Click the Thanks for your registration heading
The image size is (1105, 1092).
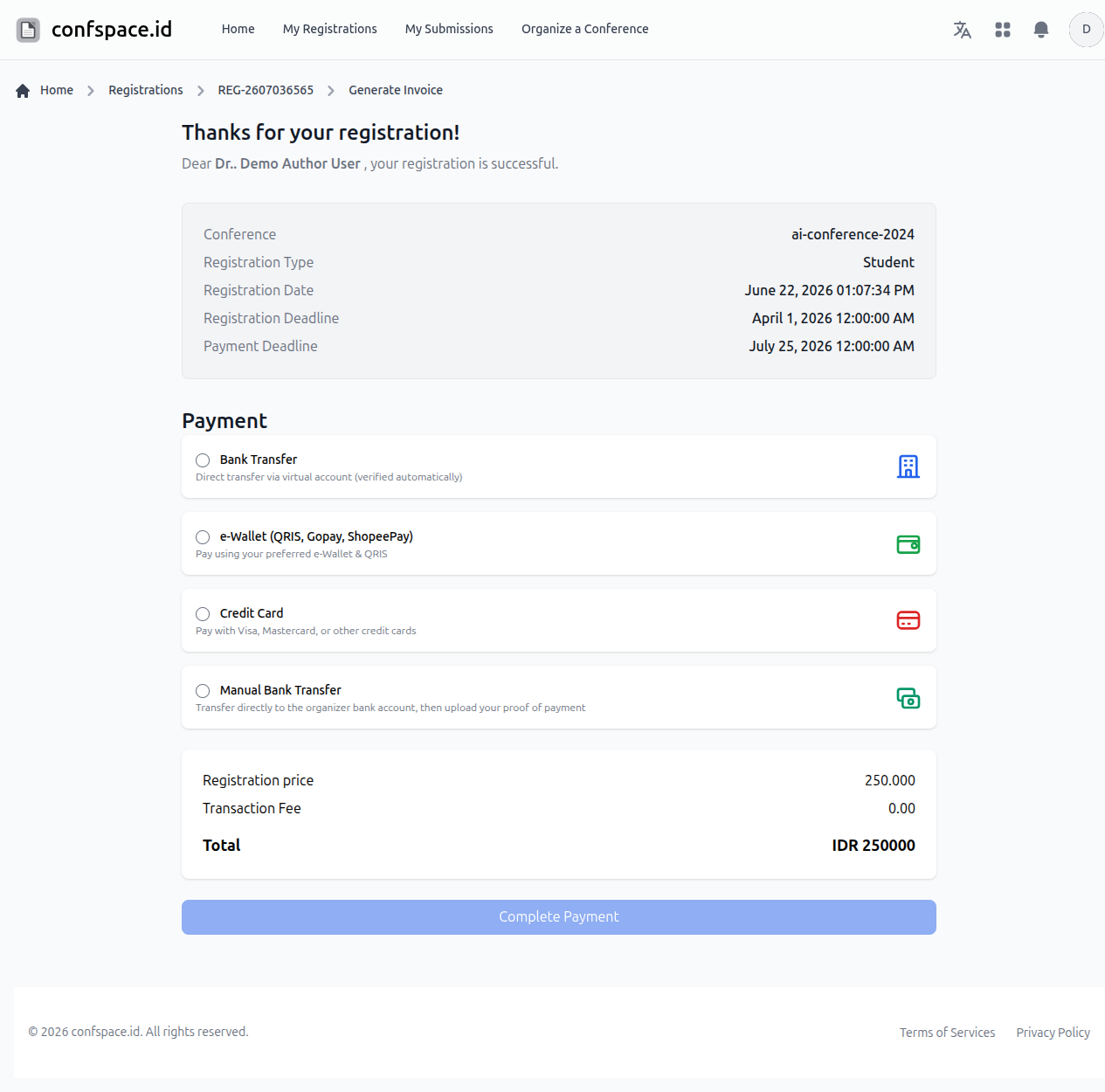(321, 132)
